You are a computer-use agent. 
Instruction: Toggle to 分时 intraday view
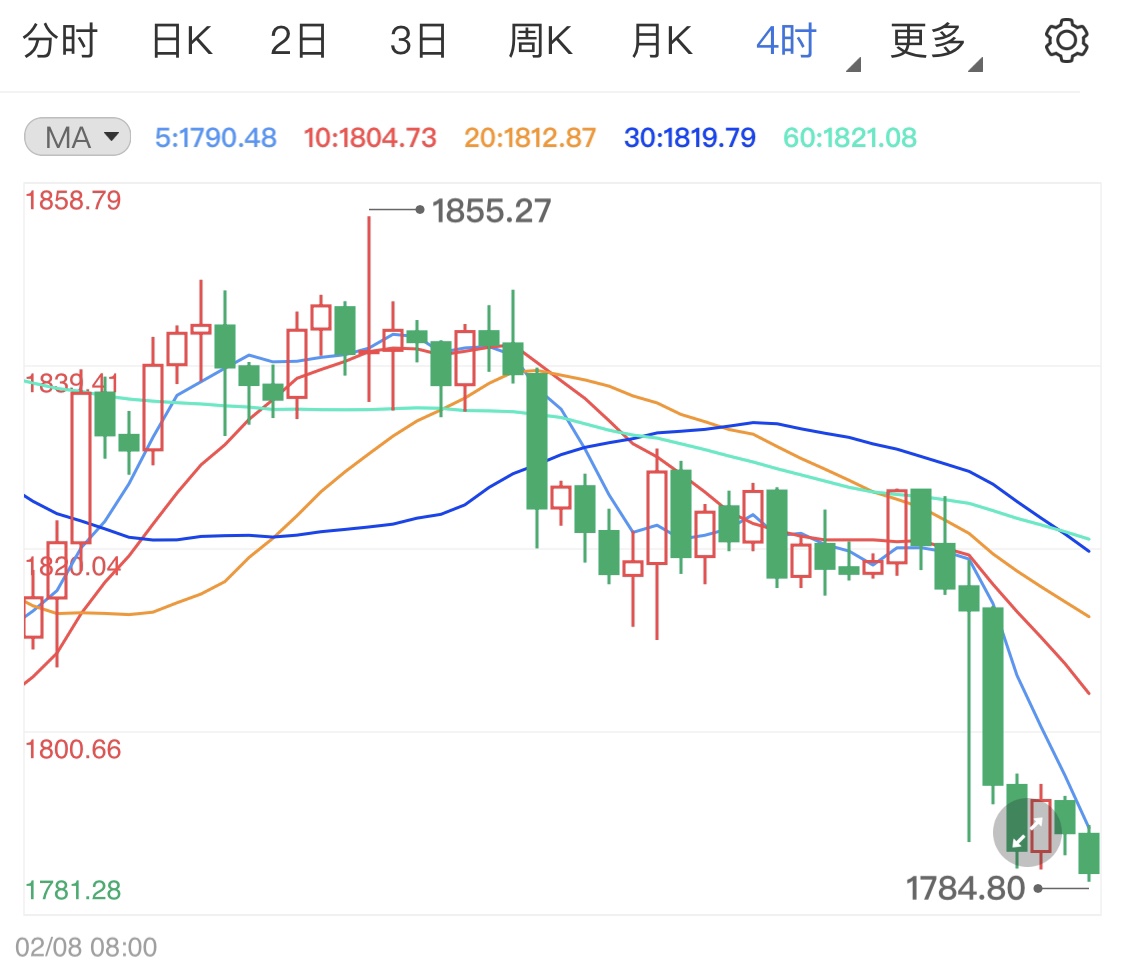(x=62, y=40)
